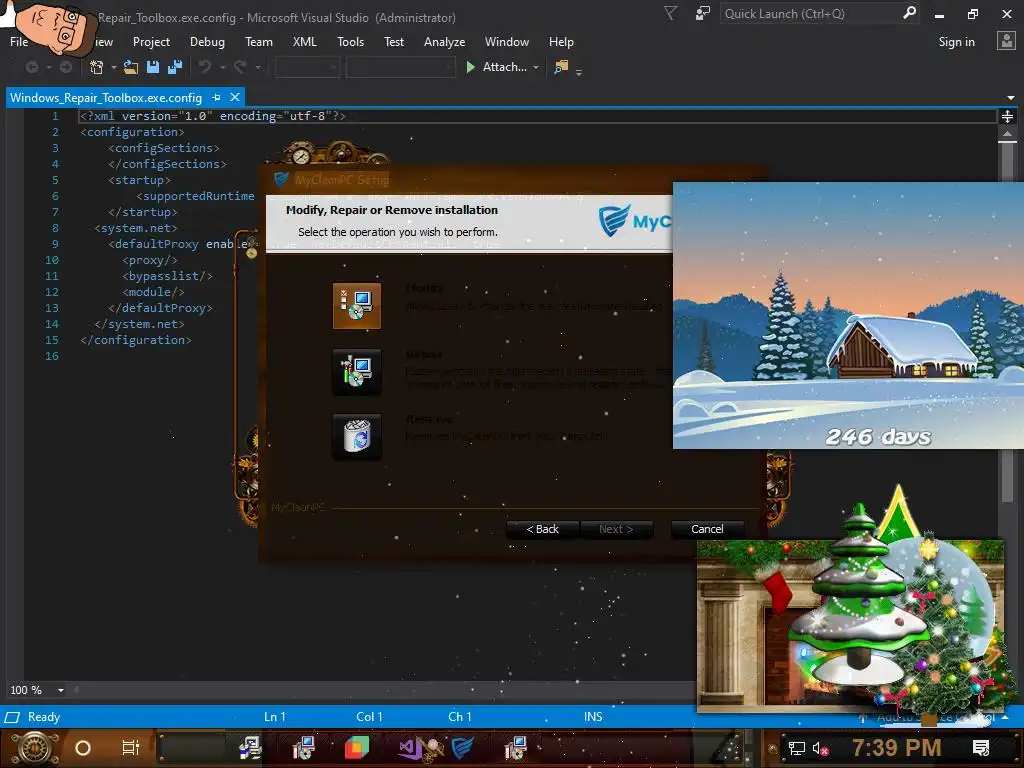The width and height of the screenshot is (1024, 768).
Task: Click the editor split handle above the scrollbar
Action: point(1007,116)
